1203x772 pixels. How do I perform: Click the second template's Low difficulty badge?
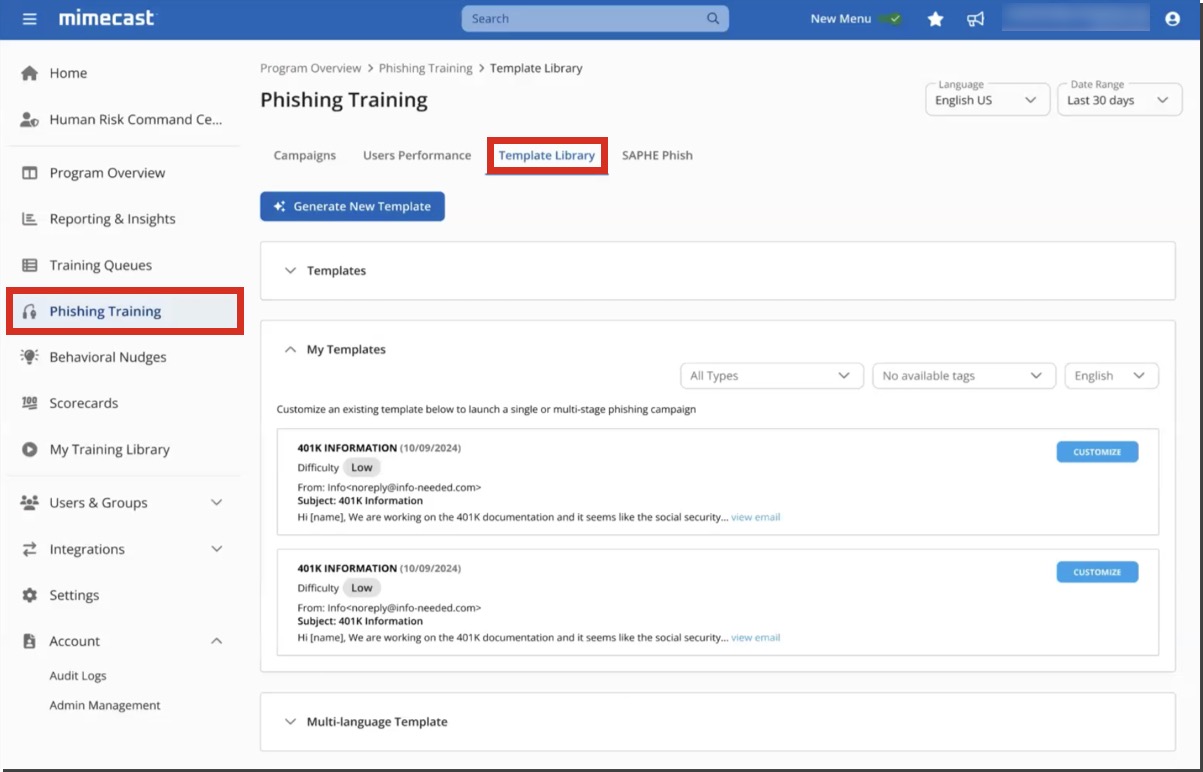click(x=361, y=587)
